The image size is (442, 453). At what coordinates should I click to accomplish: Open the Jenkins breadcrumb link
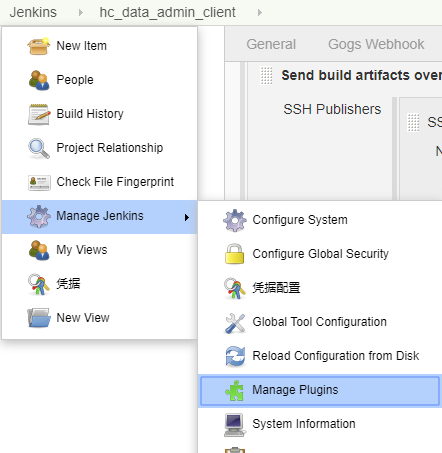pos(33,12)
